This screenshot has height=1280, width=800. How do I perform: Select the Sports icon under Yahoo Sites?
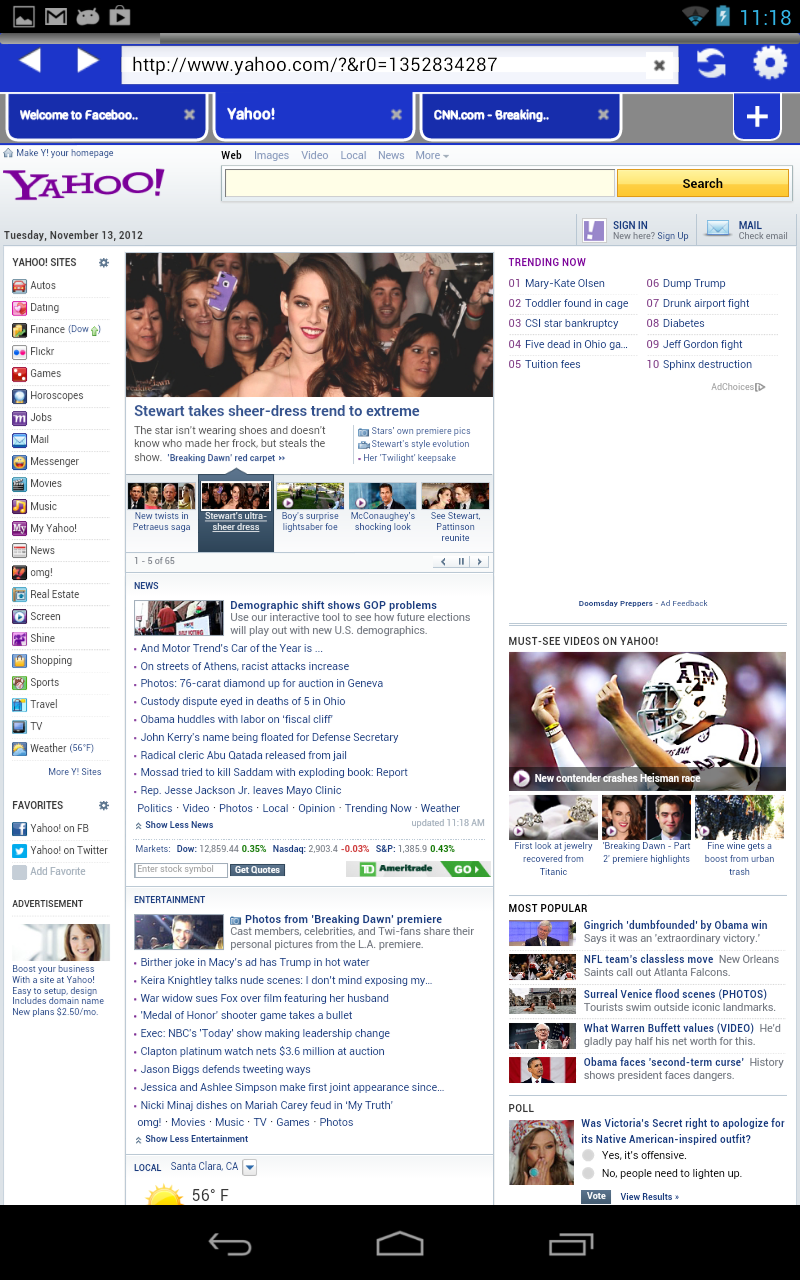pyautogui.click(x=19, y=682)
